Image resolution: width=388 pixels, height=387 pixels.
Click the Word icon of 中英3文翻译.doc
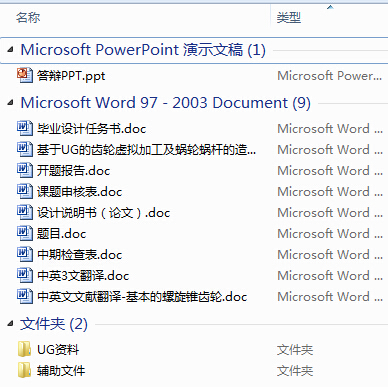(x=25, y=275)
